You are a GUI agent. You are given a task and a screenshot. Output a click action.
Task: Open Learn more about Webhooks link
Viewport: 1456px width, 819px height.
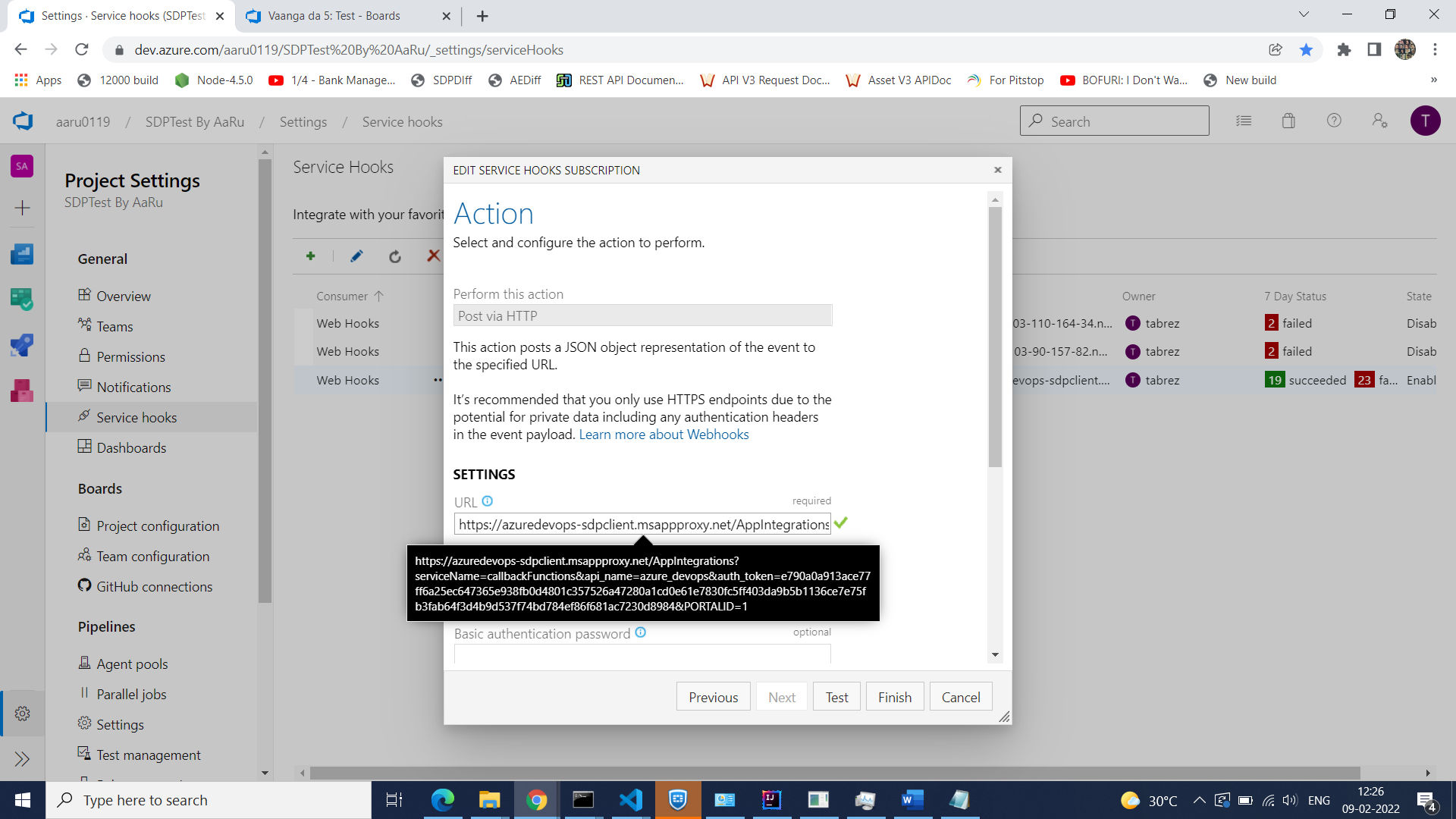point(664,435)
